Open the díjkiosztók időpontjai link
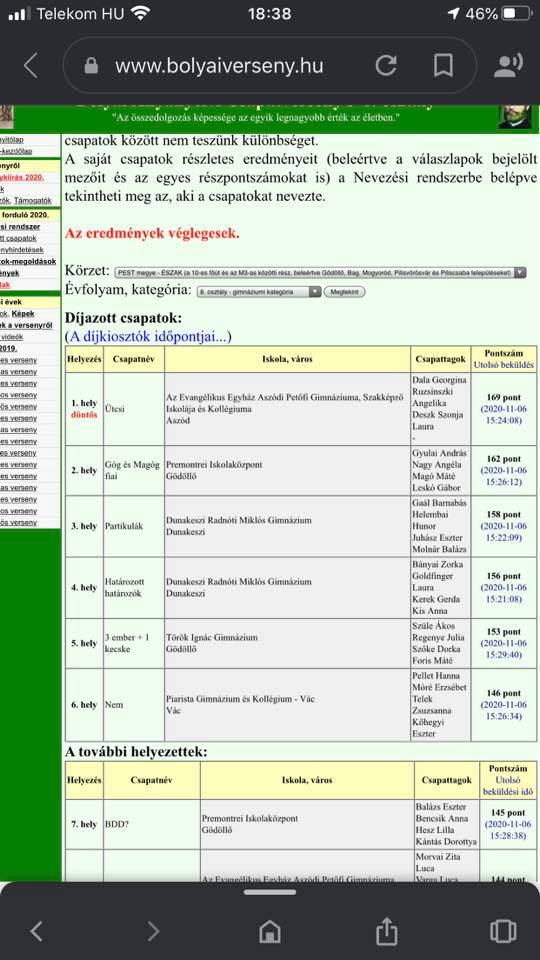 [x=148, y=336]
